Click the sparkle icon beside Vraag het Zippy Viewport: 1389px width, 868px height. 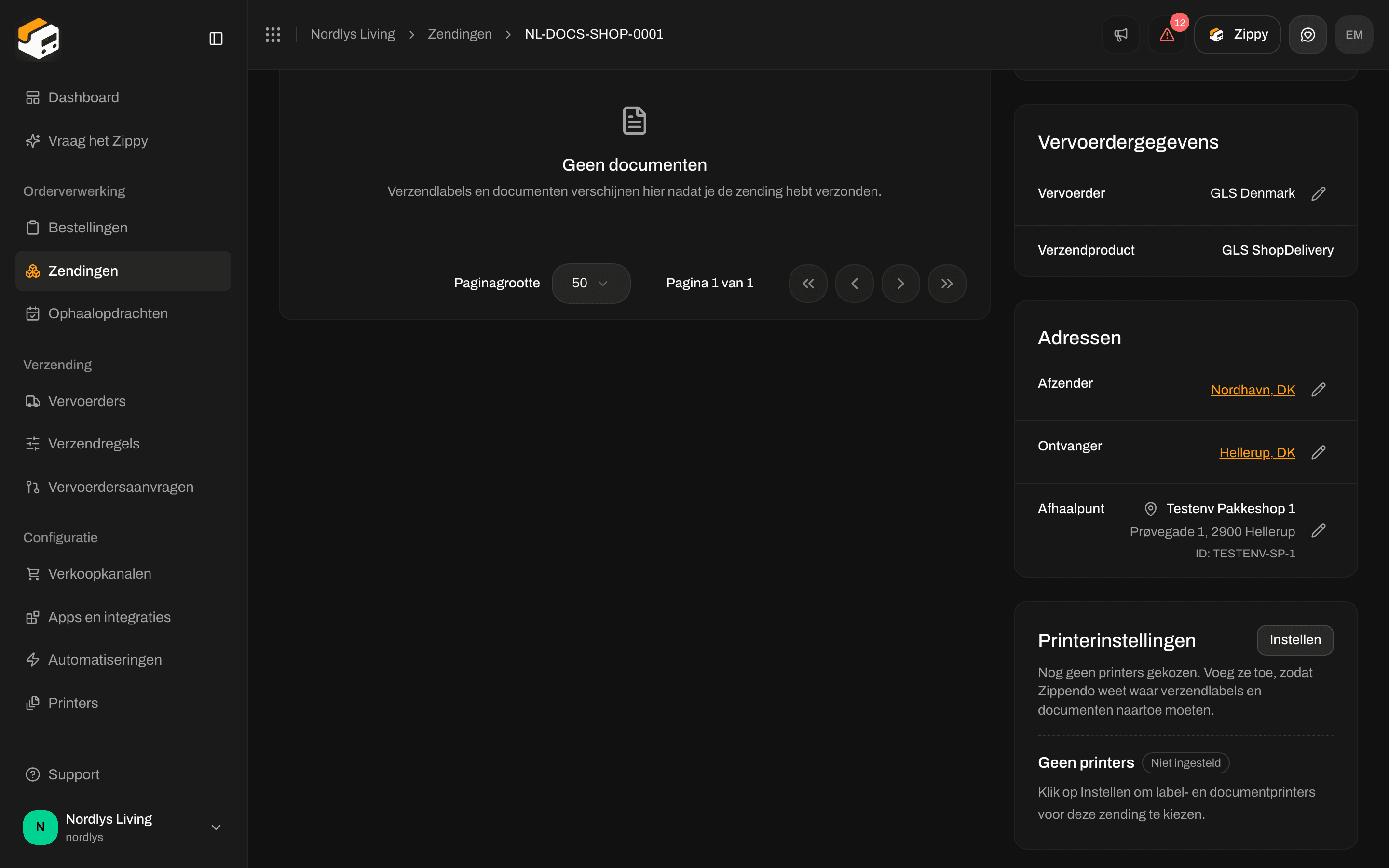point(33,141)
